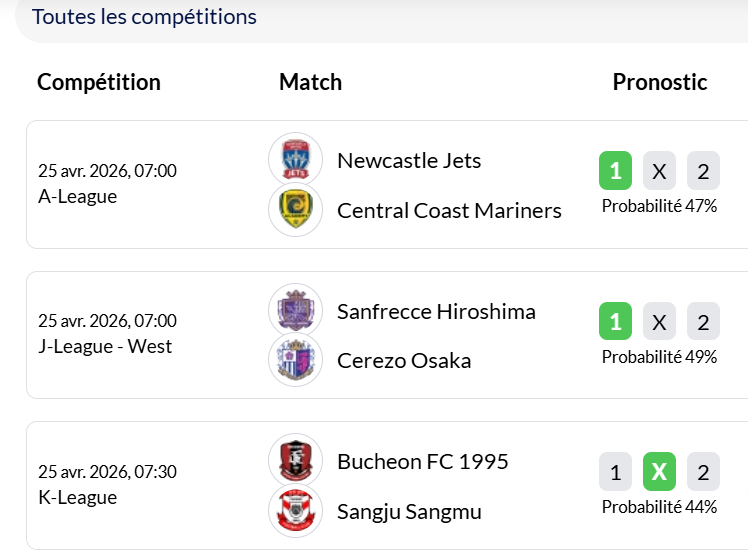
Task: Select draw X for Newcastle Jets match
Action: tap(659, 171)
